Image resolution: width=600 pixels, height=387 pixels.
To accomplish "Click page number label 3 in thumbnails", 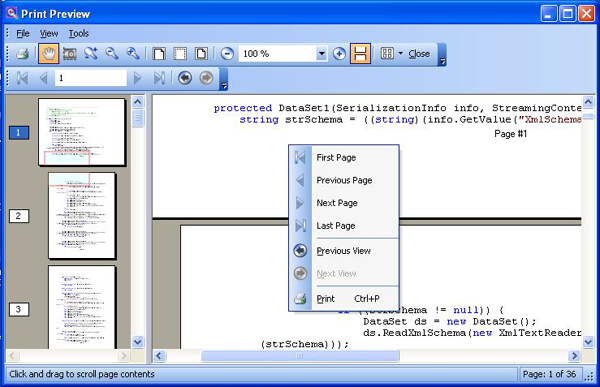I will [x=19, y=309].
